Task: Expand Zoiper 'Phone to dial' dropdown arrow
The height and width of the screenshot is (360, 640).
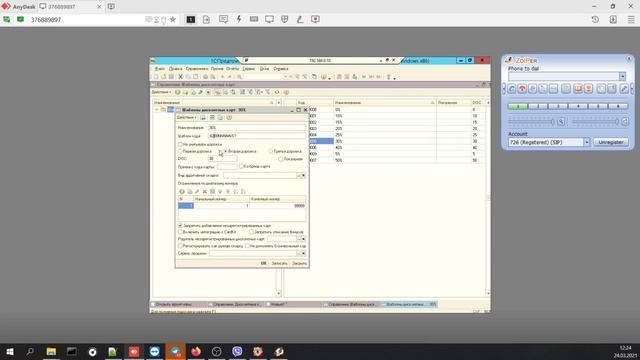Action: point(622,76)
